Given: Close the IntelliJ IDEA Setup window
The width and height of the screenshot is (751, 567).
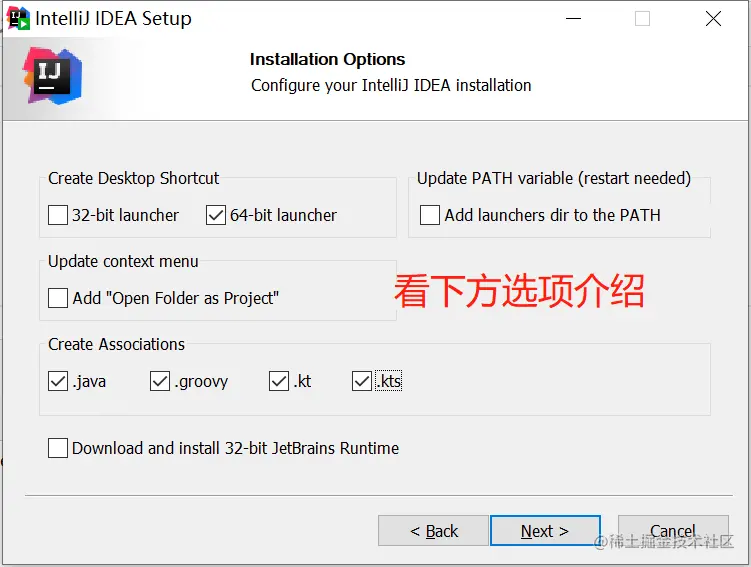Looking at the screenshot, I should [713, 19].
